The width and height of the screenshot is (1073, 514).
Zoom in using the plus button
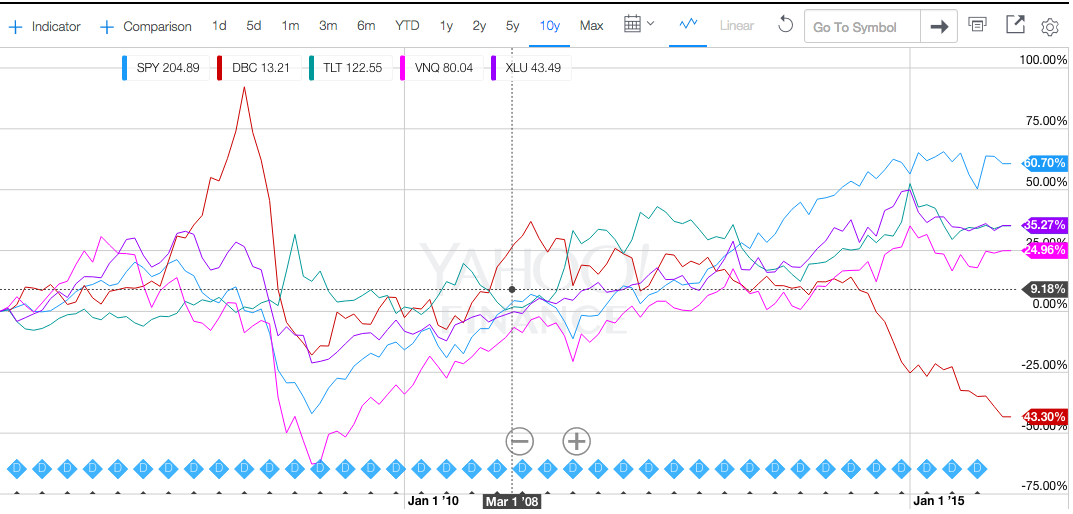576,441
